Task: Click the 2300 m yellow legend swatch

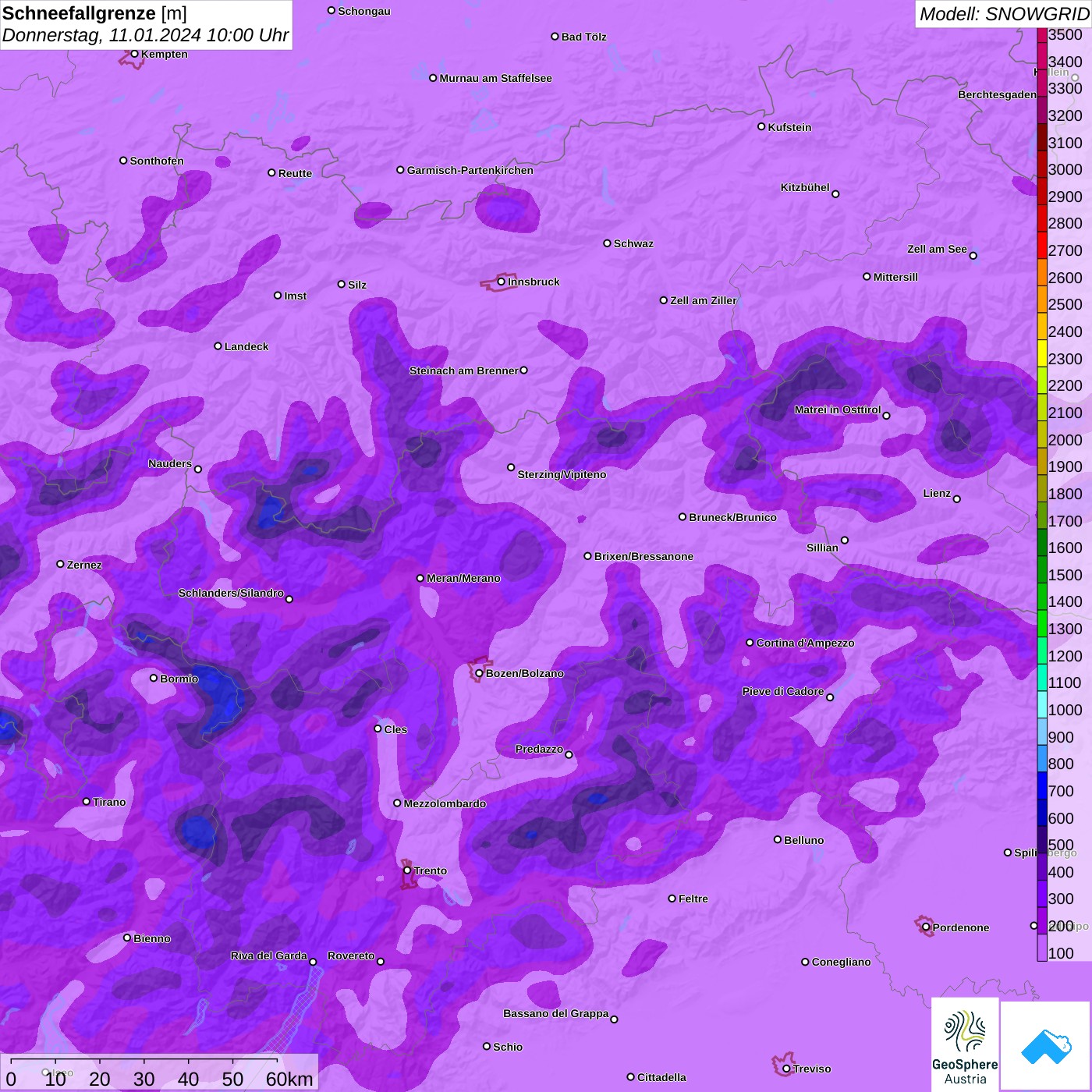Action: (x=1041, y=353)
